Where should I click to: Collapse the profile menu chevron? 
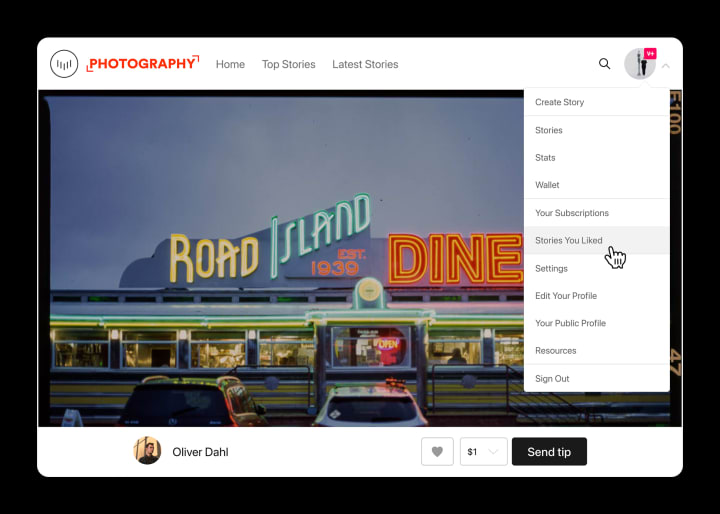point(665,66)
